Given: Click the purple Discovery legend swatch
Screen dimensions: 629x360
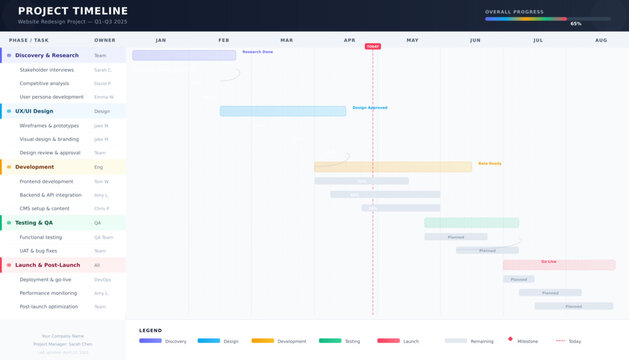Looking at the screenshot, I should [150, 341].
